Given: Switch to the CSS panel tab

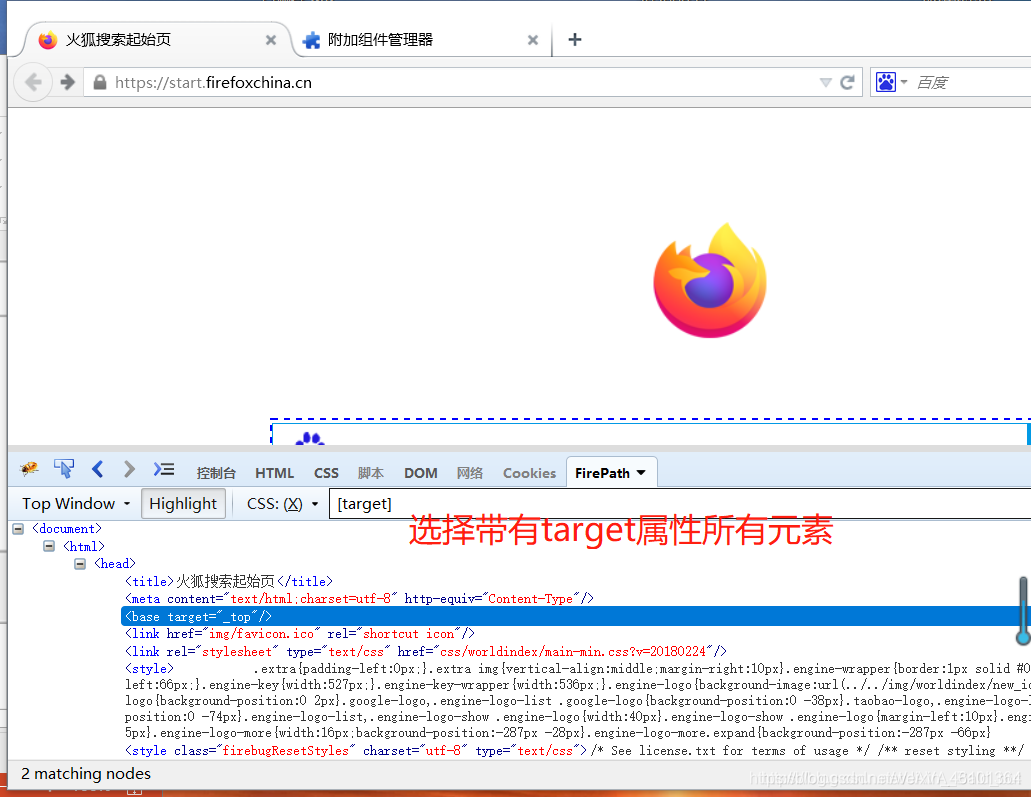Looking at the screenshot, I should [326, 473].
